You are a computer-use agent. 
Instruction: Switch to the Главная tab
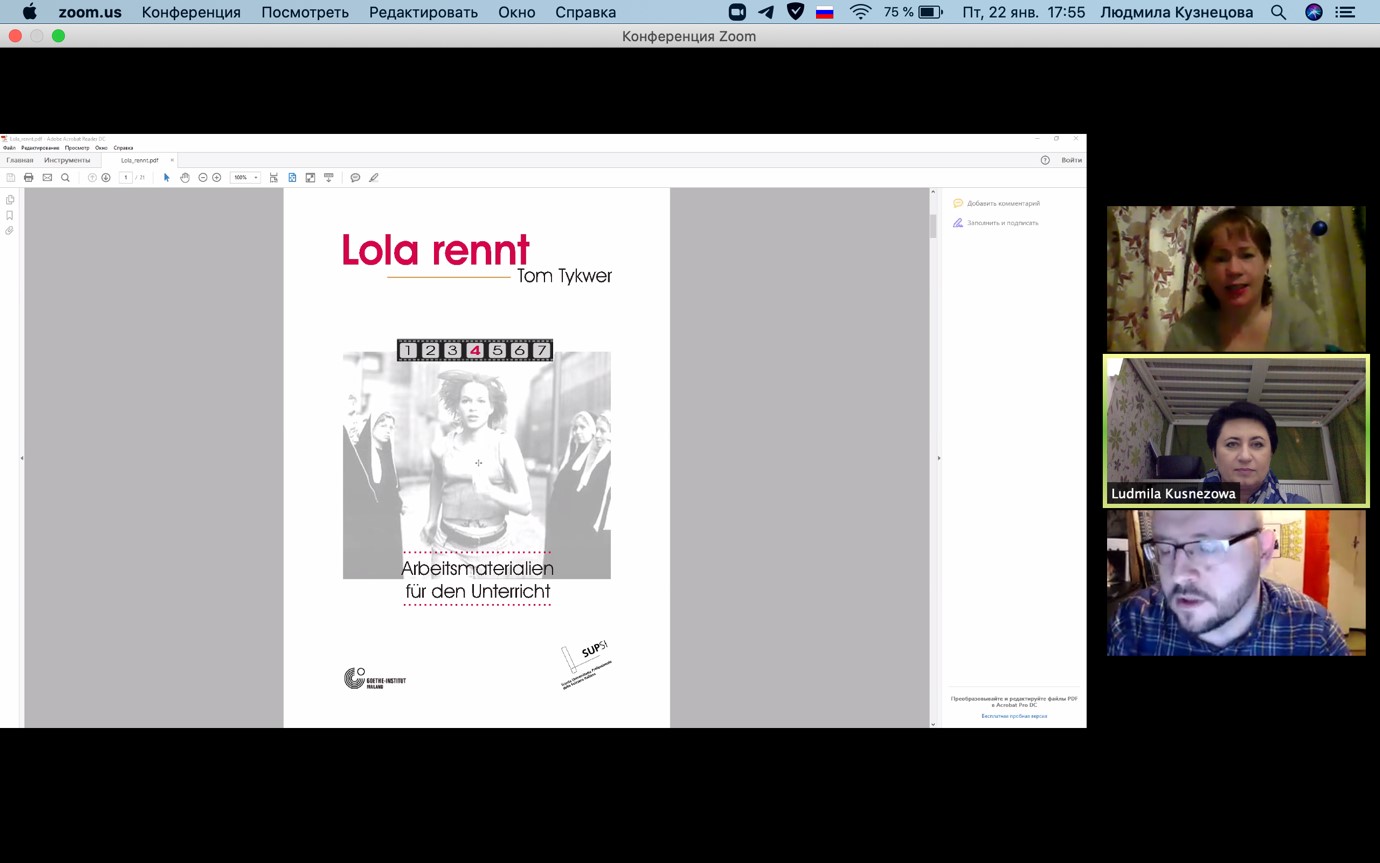point(20,160)
